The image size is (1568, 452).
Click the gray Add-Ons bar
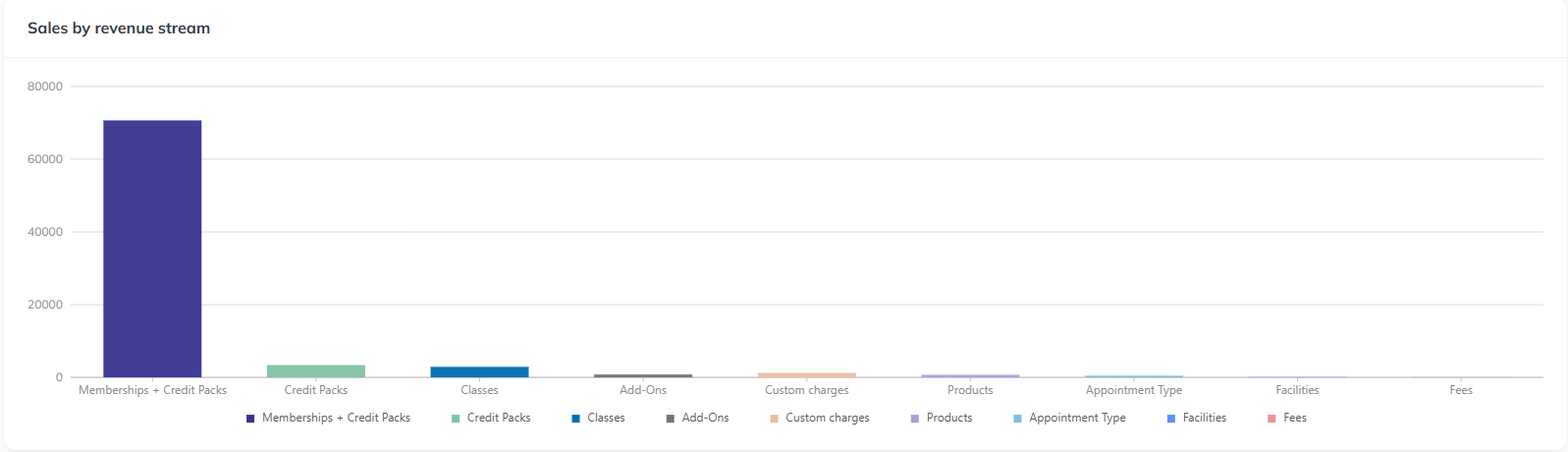tap(643, 375)
